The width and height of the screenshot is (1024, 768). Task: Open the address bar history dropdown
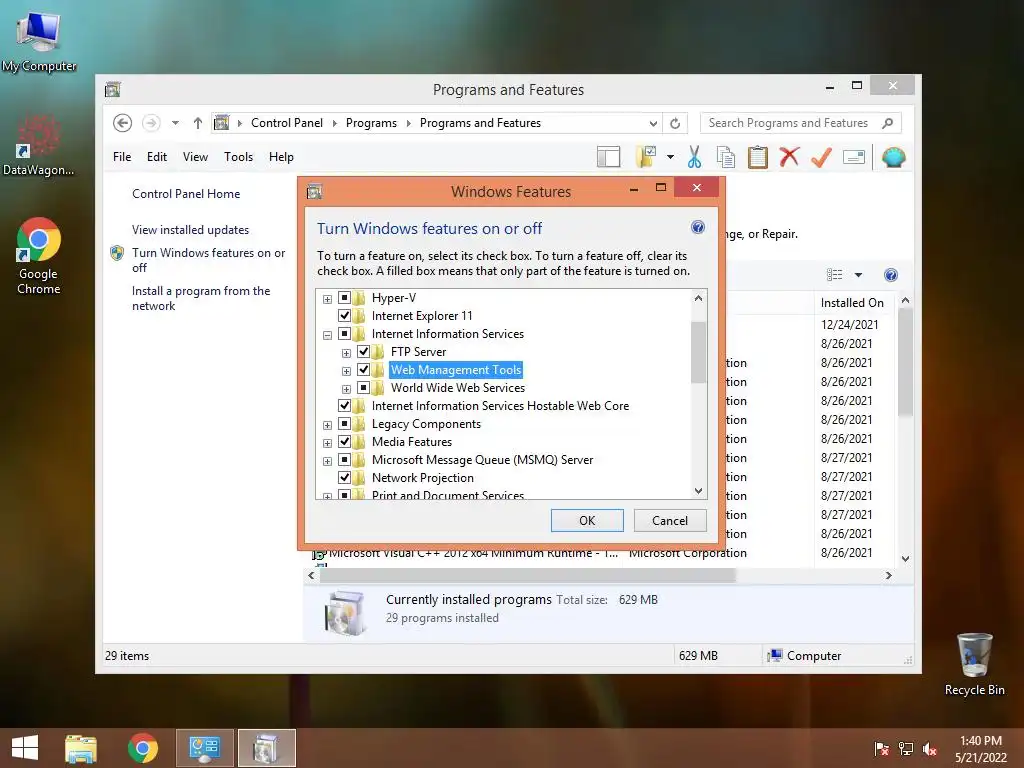653,123
